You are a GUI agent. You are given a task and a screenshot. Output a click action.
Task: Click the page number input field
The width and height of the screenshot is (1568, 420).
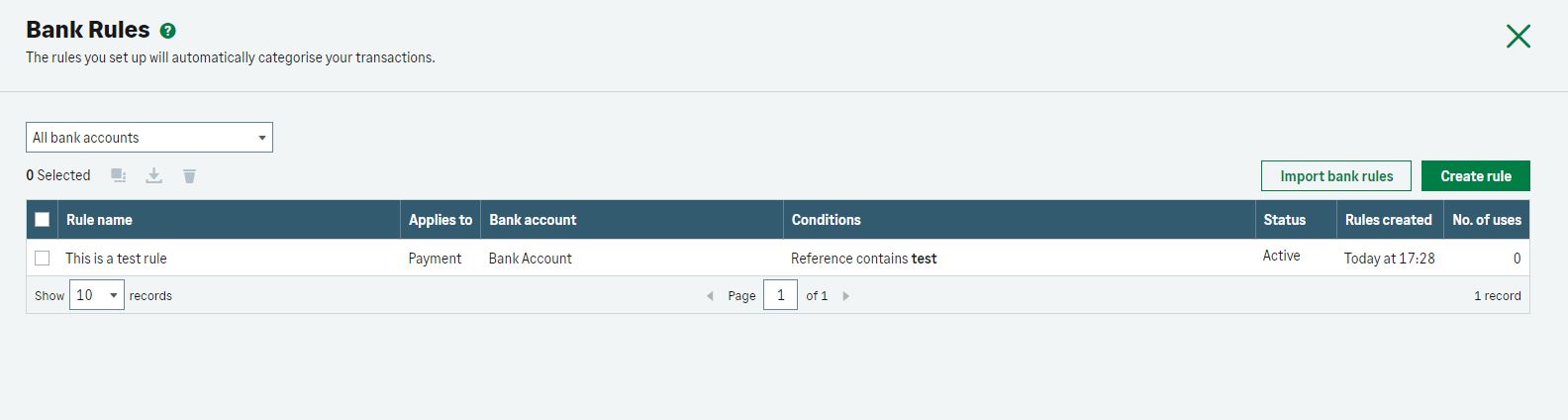click(x=780, y=295)
